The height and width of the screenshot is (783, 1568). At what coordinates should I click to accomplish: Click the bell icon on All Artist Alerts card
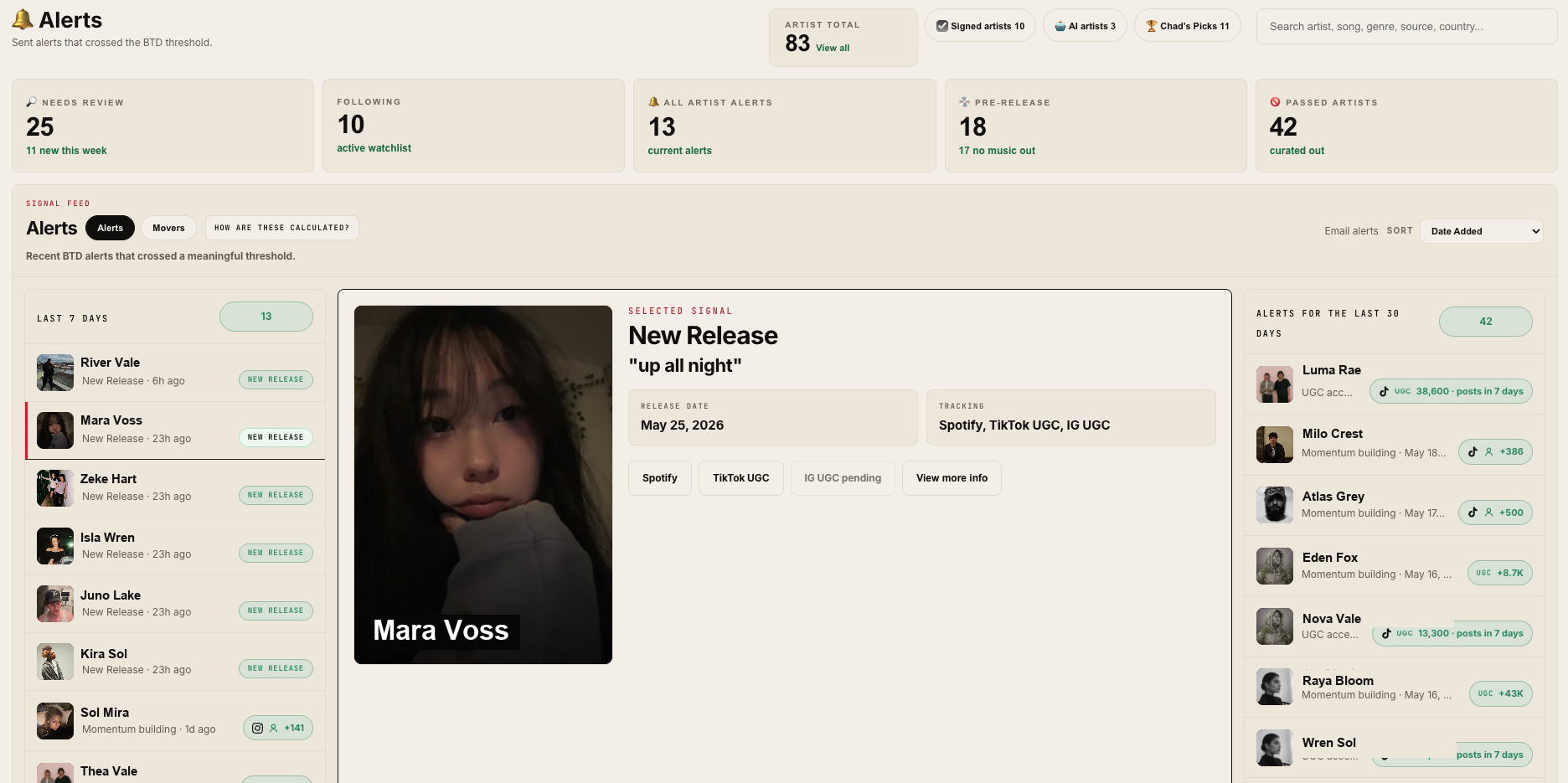653,102
